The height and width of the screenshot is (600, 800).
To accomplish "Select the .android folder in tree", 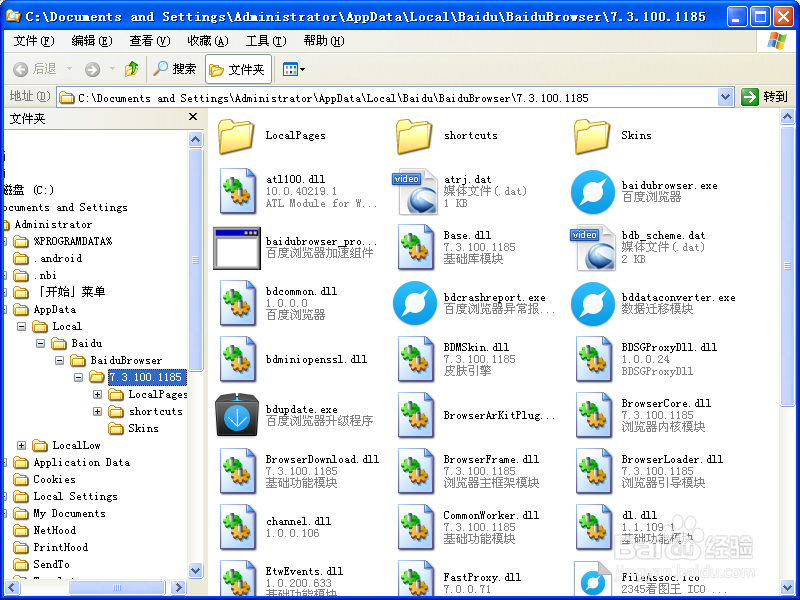I will pos(57,258).
